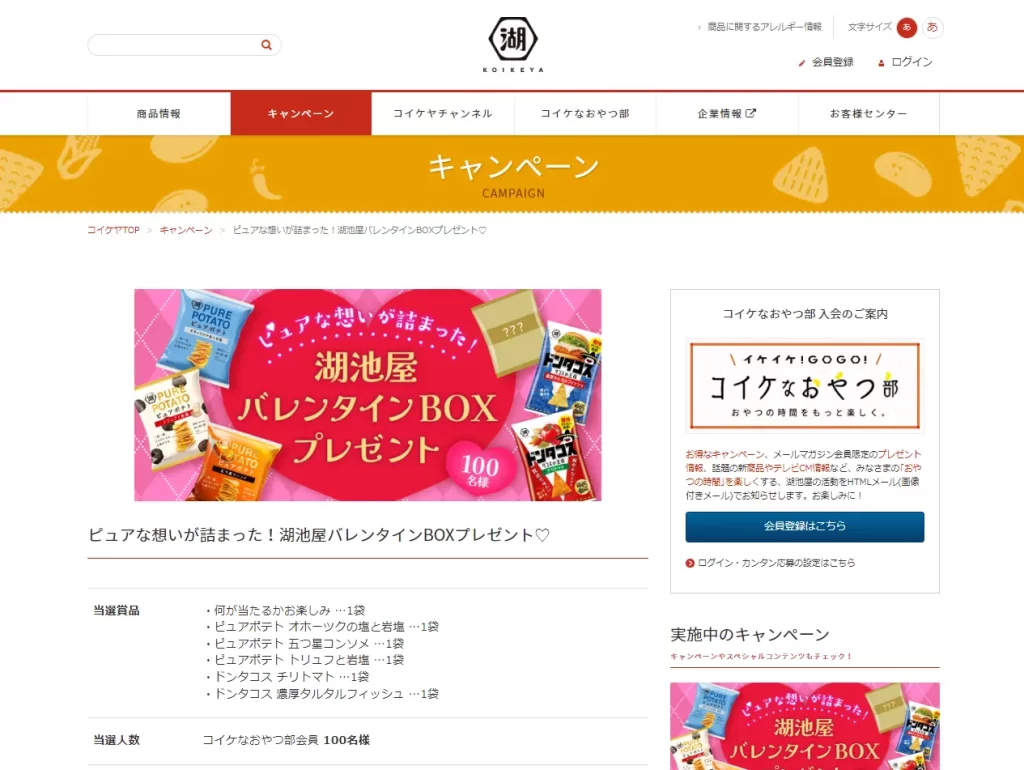Select the キャンペーン menu tab
This screenshot has width=1024, height=770.
[x=301, y=114]
